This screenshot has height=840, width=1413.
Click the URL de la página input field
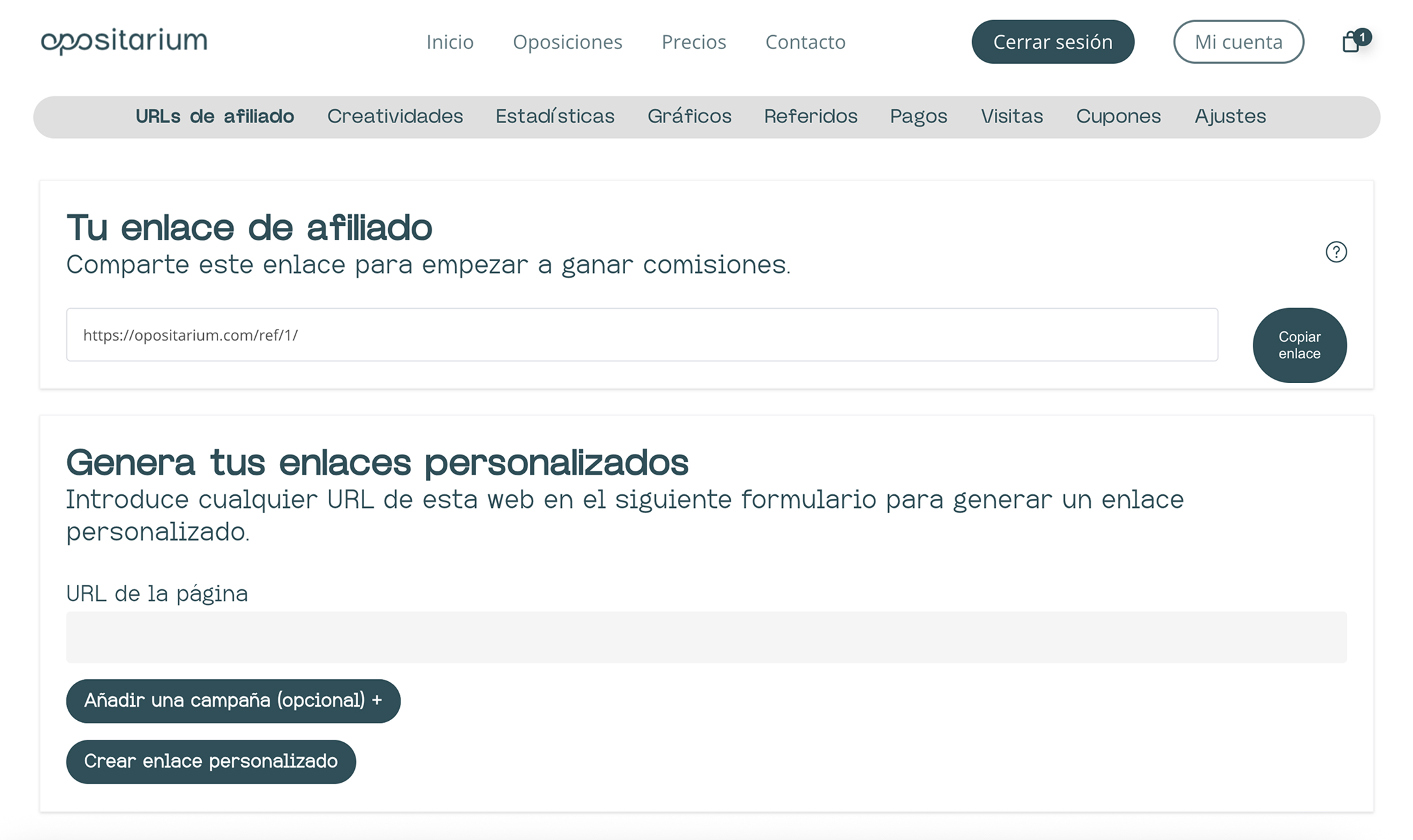(706, 637)
